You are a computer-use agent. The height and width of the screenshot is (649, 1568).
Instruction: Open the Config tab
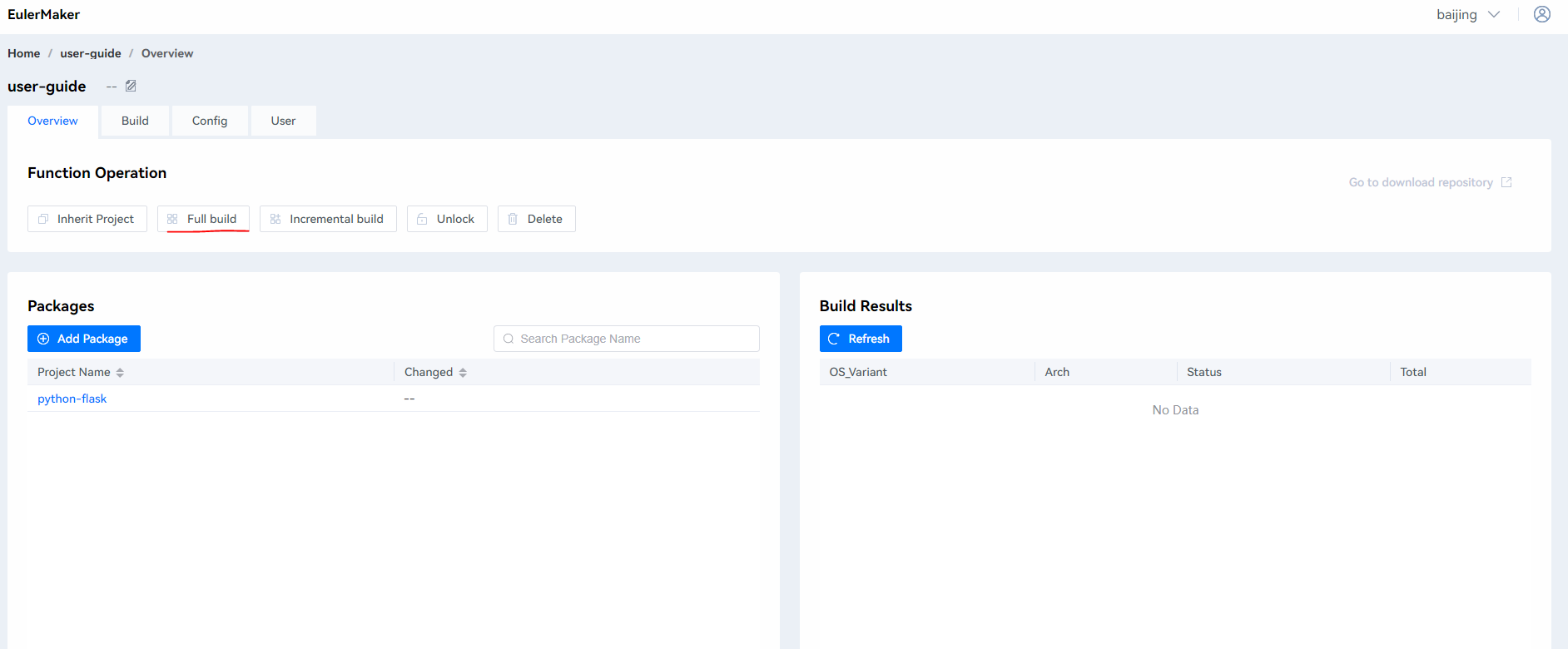tap(210, 121)
